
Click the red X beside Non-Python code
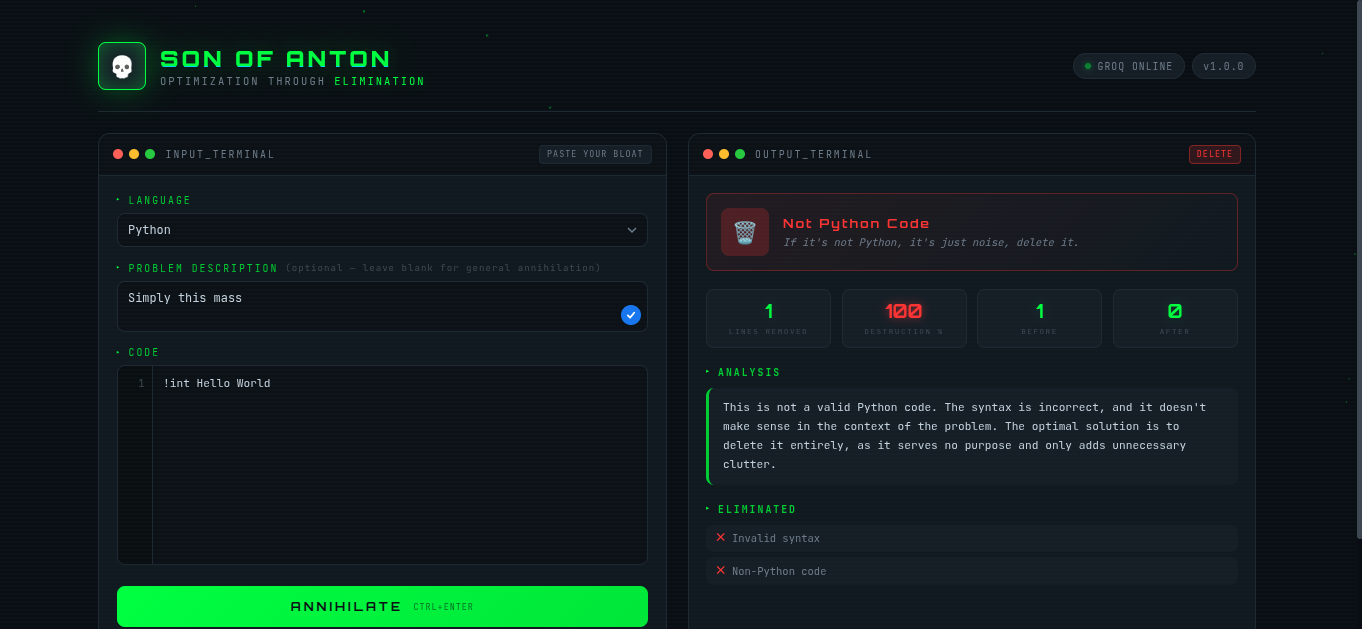tap(720, 570)
